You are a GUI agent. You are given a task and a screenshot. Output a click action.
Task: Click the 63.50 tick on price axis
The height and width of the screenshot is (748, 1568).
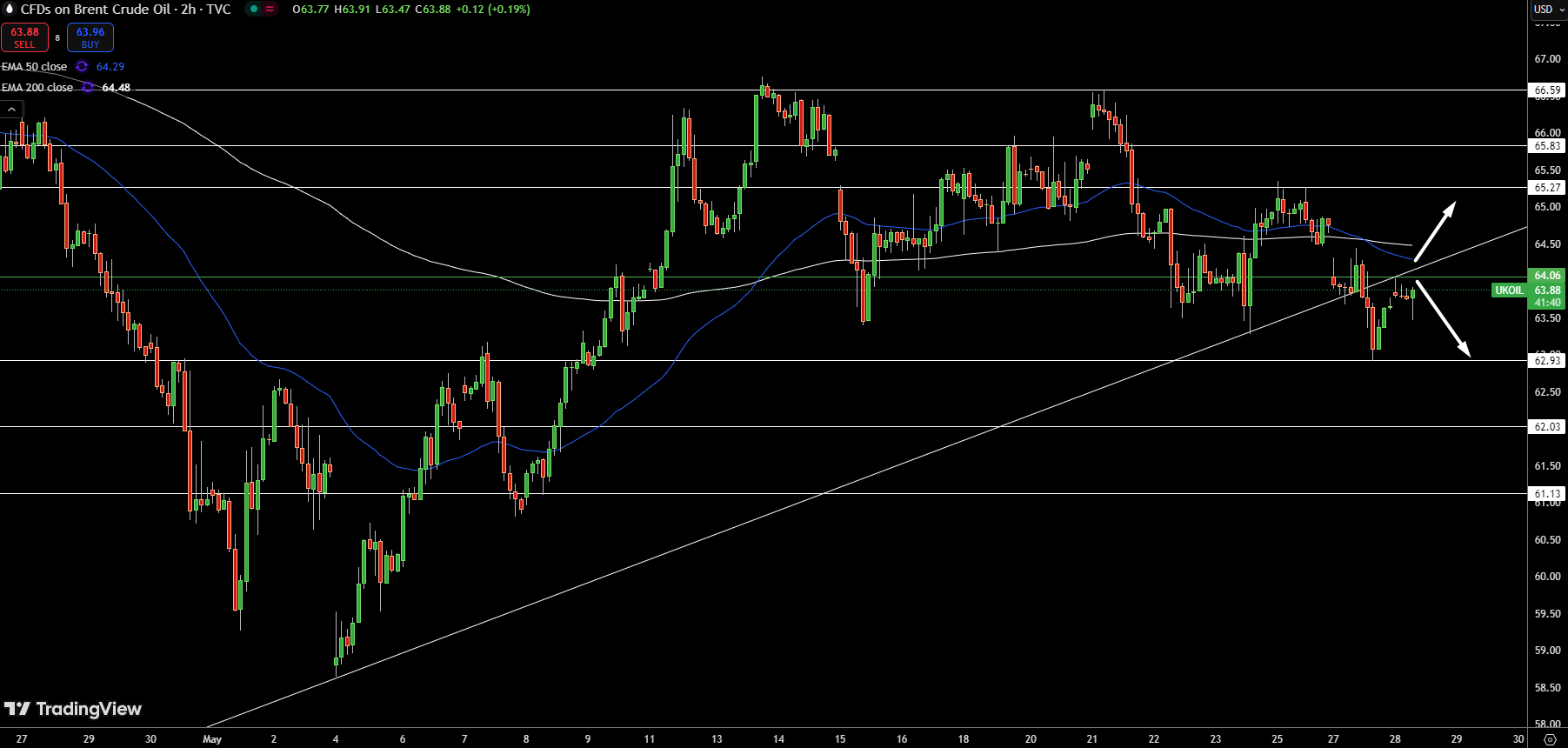1547,318
